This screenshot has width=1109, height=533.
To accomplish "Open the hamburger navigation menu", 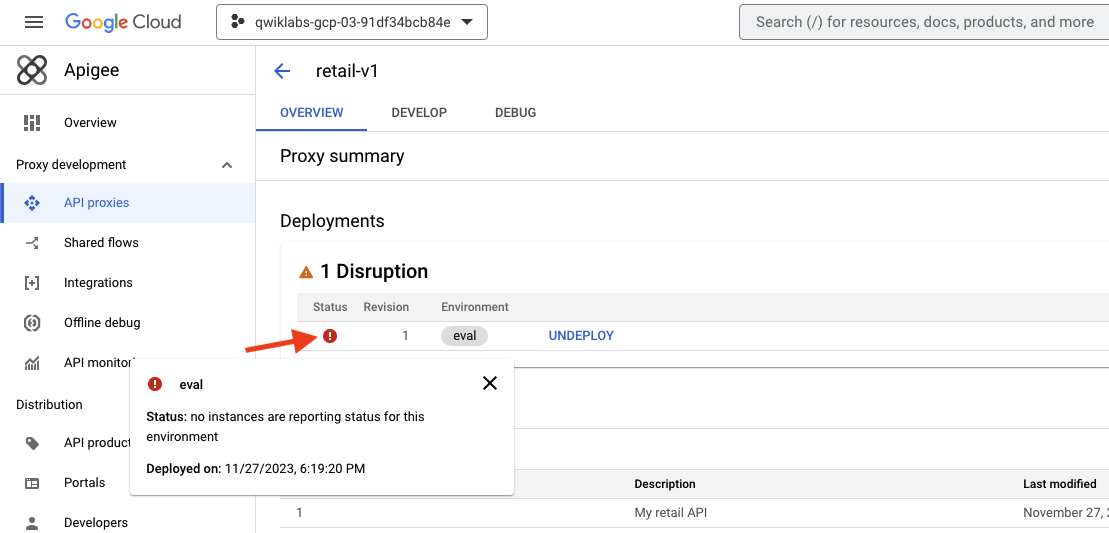I will click(x=34, y=22).
